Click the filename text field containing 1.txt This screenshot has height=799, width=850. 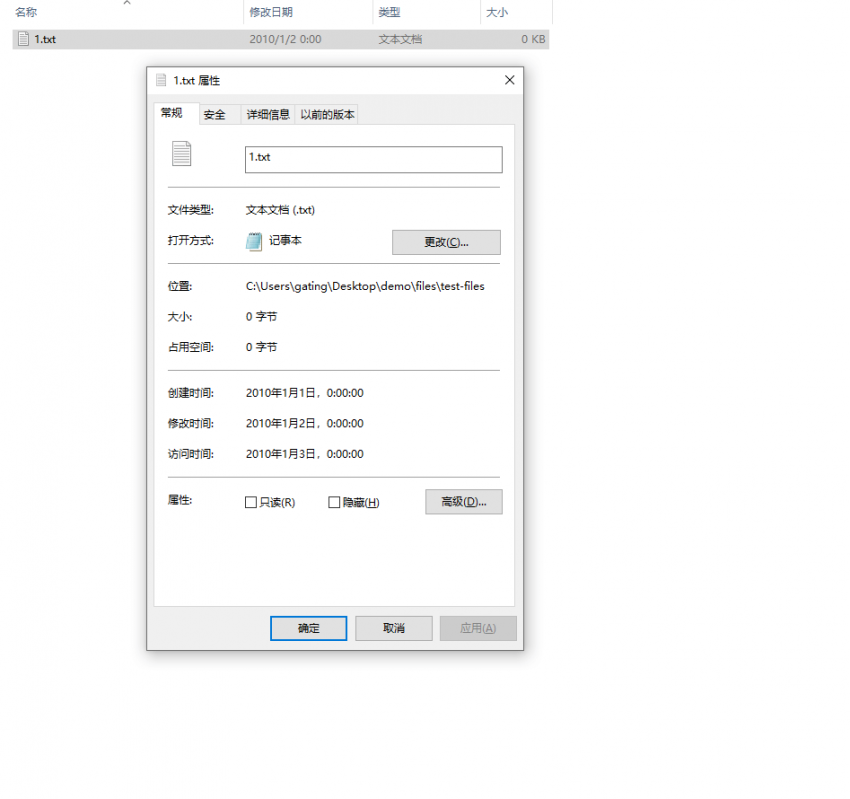[373, 159]
